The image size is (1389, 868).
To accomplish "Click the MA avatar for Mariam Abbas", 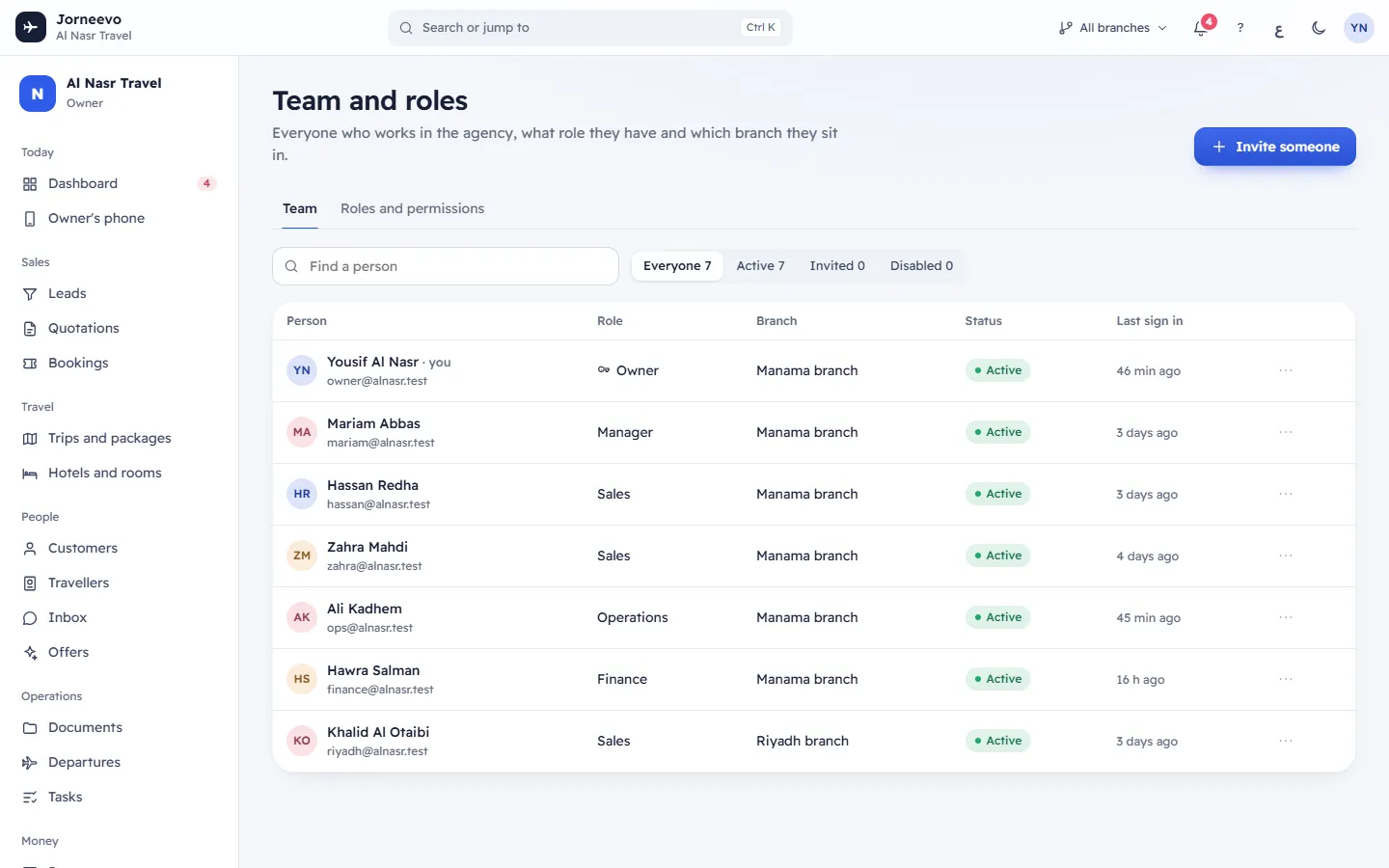I will (302, 432).
